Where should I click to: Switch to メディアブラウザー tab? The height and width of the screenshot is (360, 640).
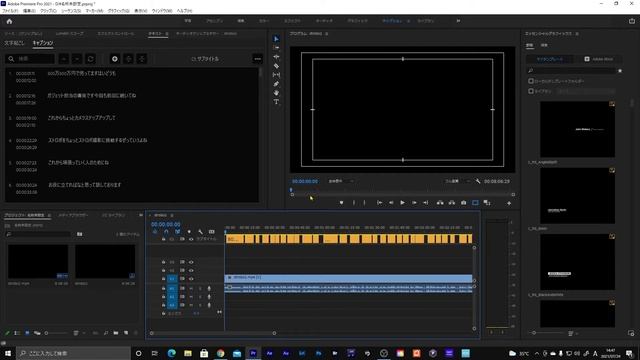(x=73, y=215)
